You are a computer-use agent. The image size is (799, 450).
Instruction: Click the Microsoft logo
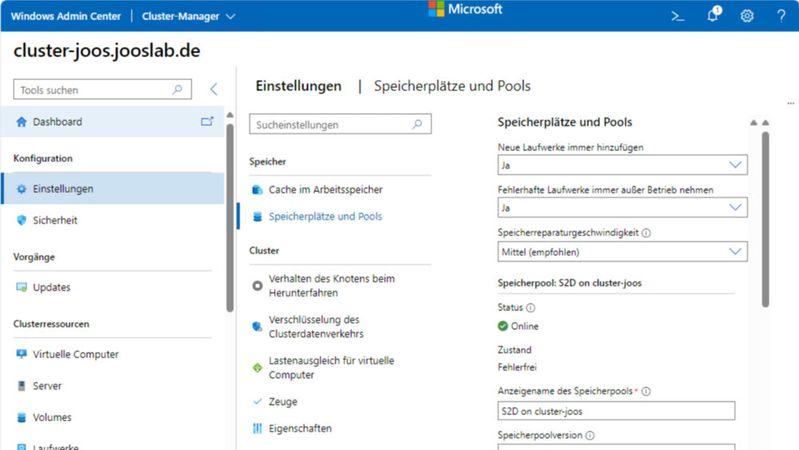point(465,9)
